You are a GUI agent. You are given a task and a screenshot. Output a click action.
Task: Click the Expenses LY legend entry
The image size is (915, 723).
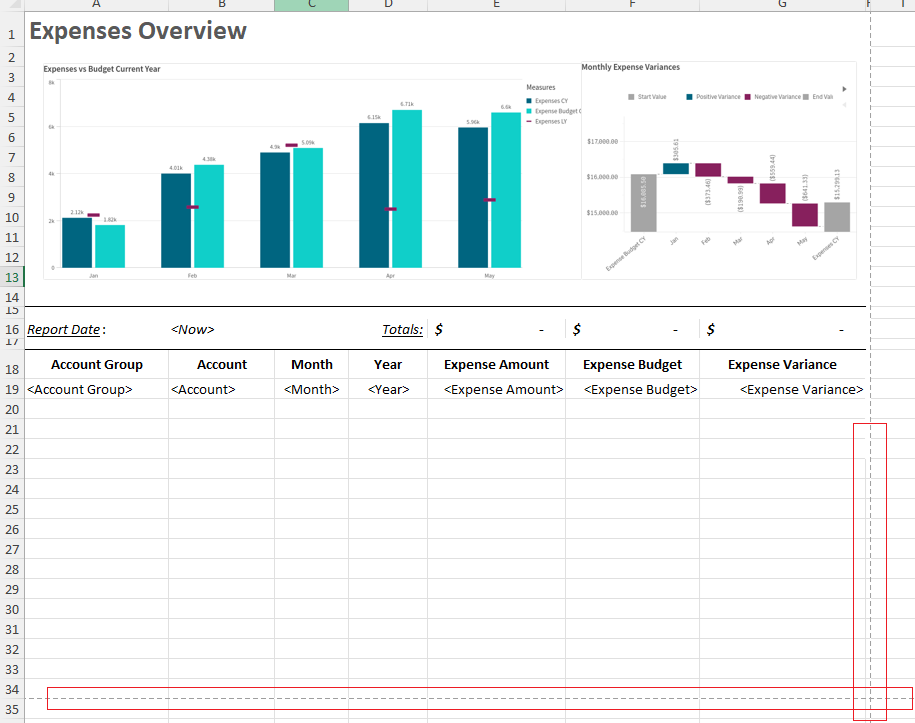tap(547, 121)
